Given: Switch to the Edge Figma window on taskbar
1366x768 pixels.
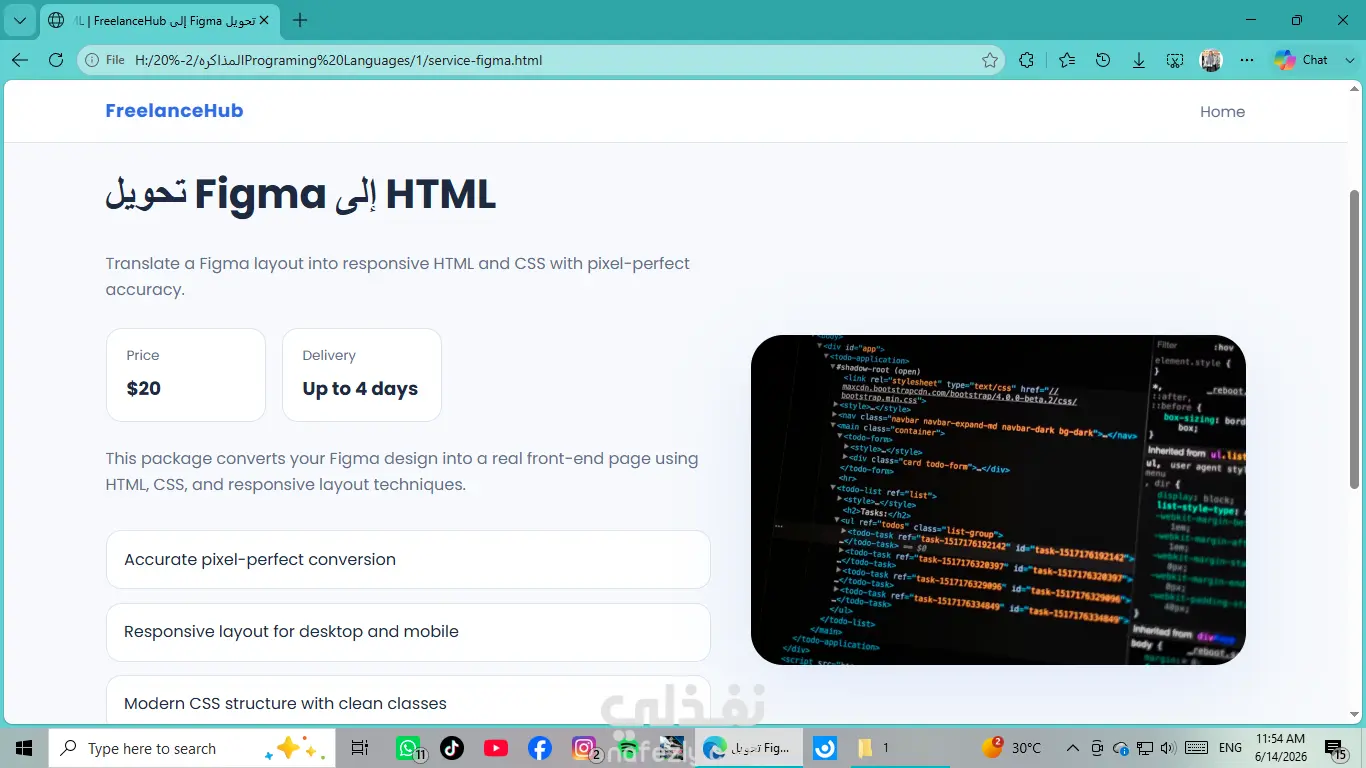Looking at the screenshot, I should pos(749,748).
